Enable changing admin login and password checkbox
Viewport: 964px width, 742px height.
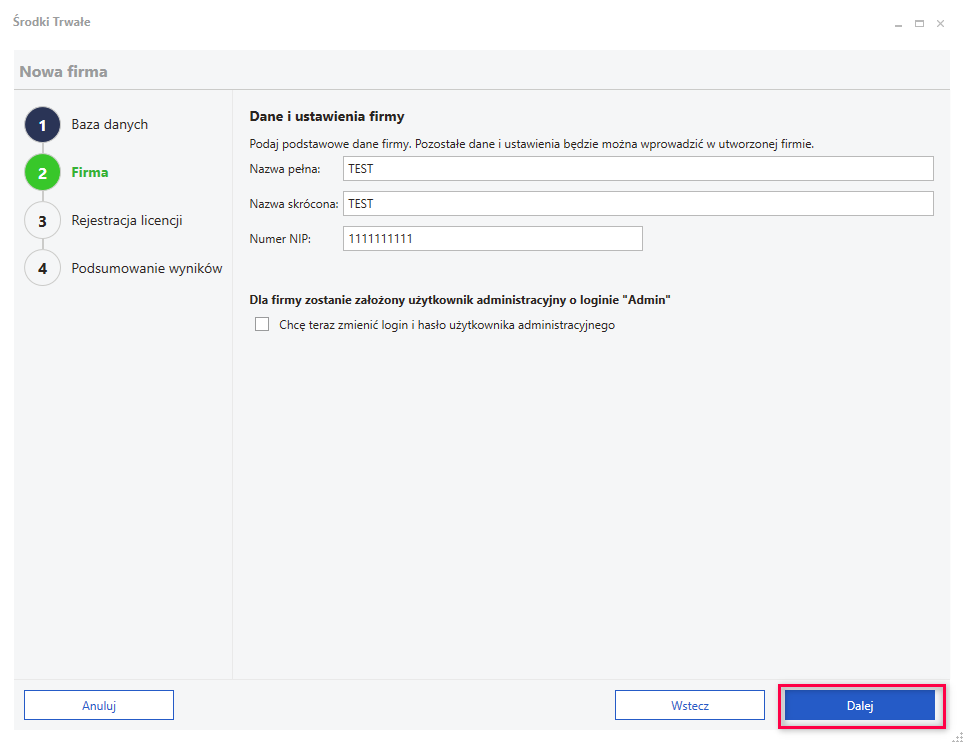coord(262,324)
